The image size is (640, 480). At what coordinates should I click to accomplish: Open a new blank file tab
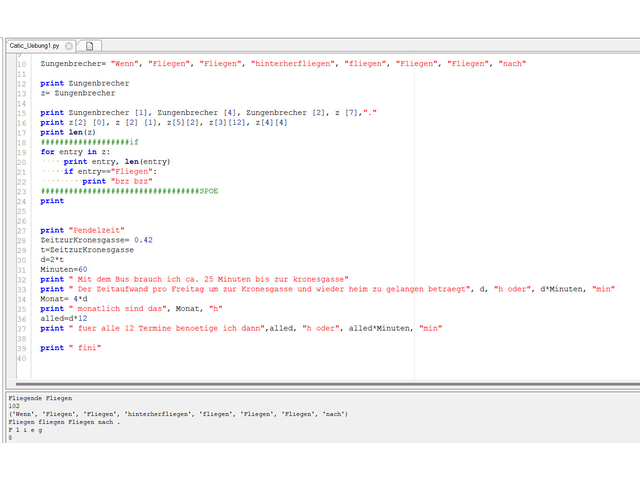tap(89, 46)
